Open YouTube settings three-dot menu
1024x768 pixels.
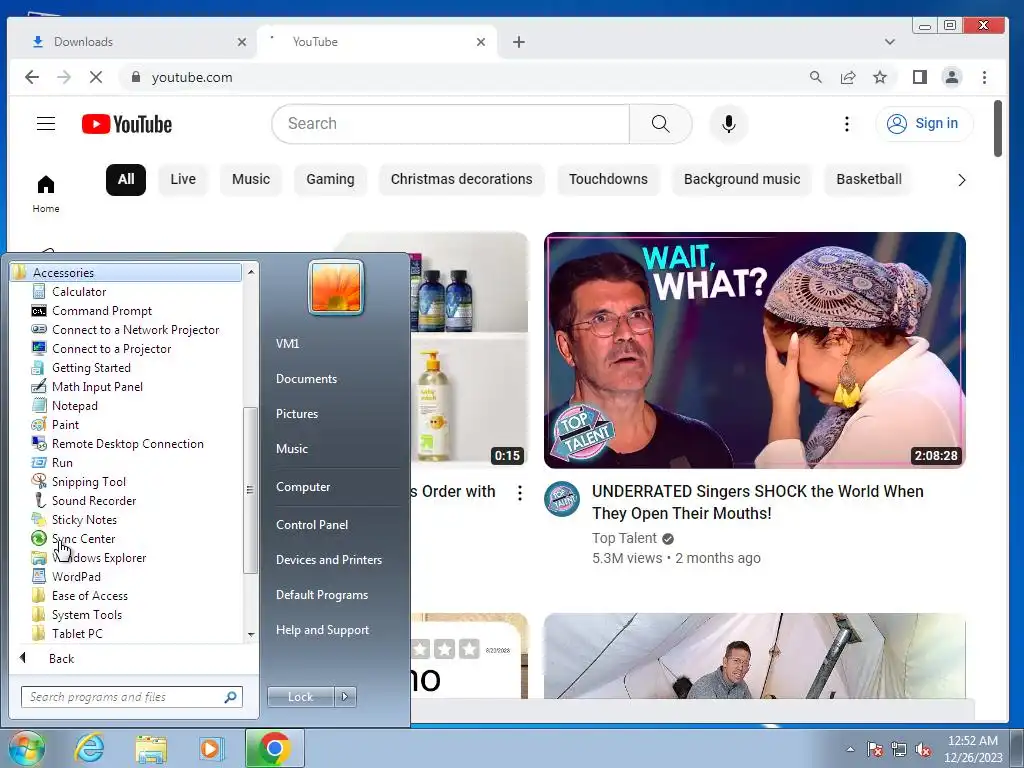846,124
